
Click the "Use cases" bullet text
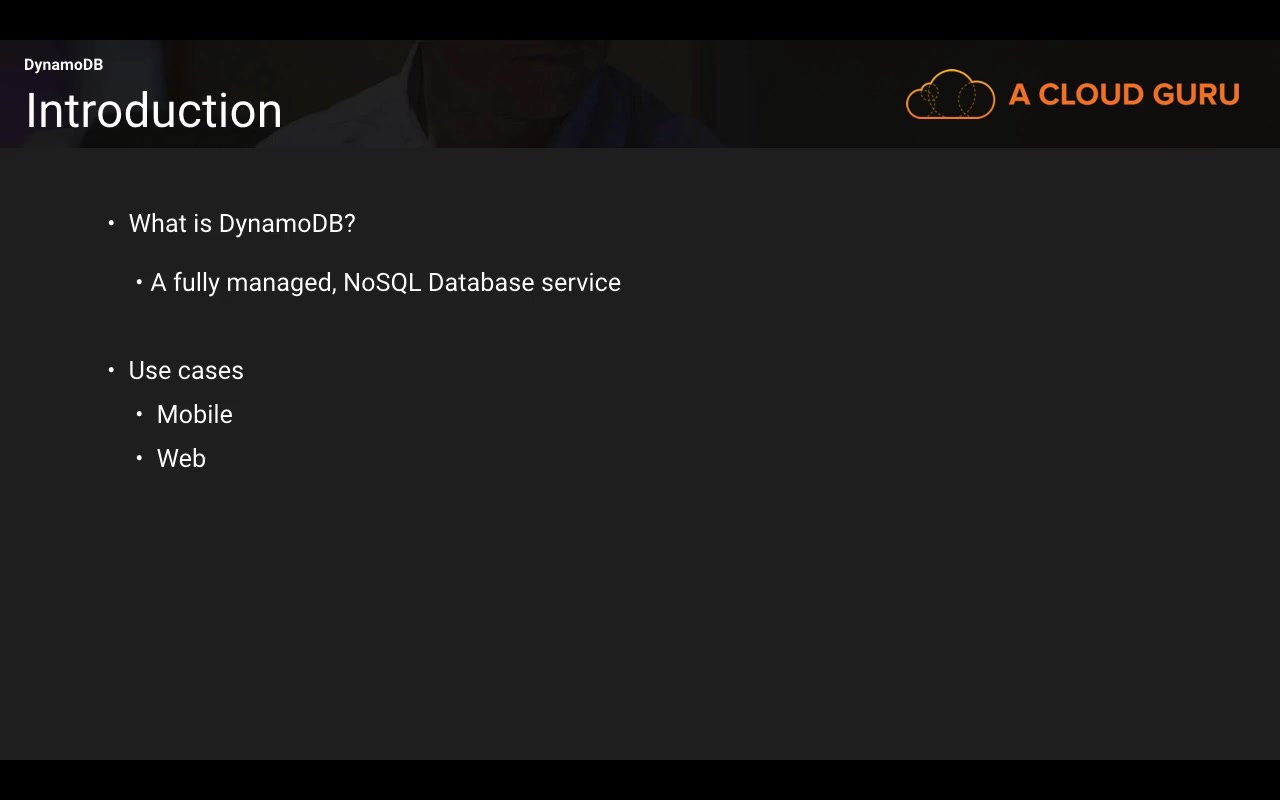(186, 371)
